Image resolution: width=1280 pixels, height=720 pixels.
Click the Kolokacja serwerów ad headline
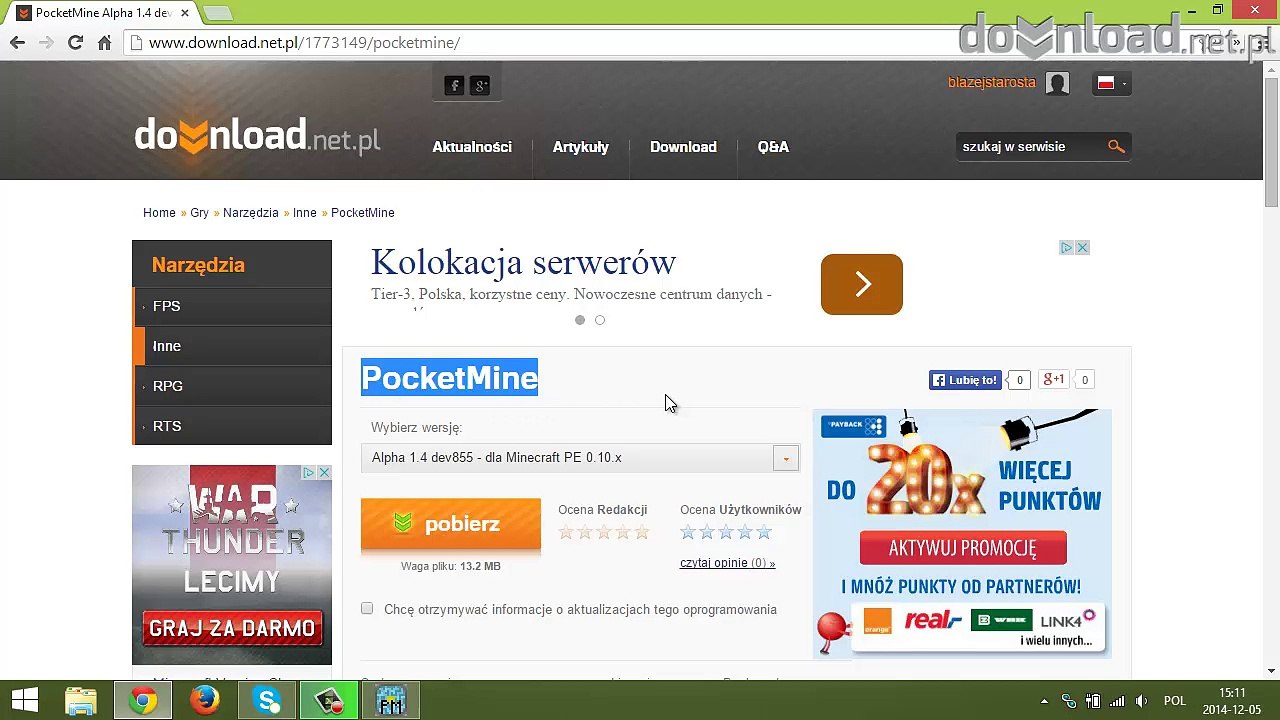point(524,262)
